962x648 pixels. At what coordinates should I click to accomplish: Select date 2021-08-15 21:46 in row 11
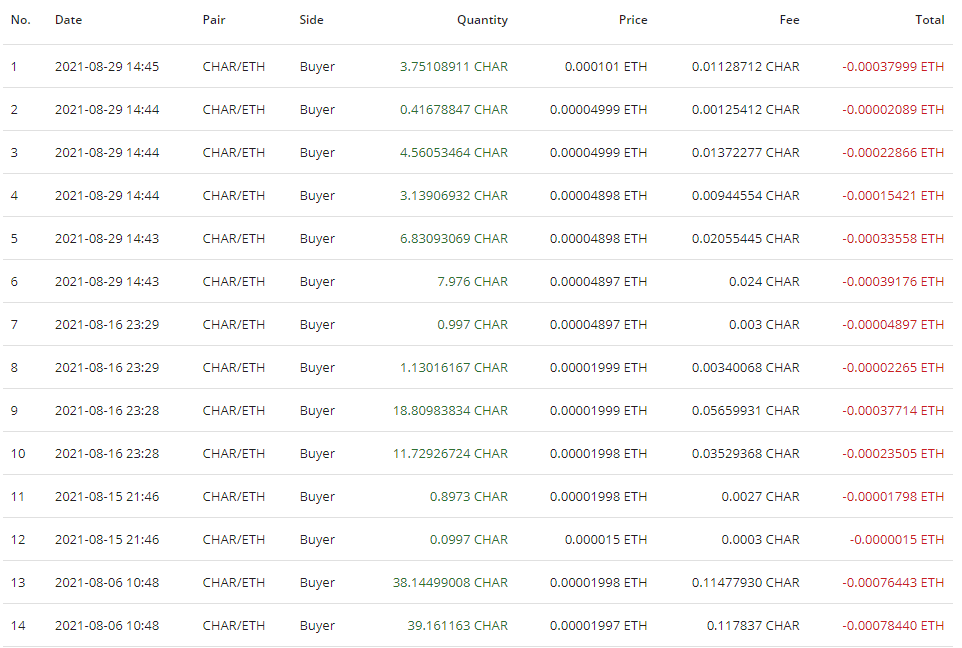(107, 496)
